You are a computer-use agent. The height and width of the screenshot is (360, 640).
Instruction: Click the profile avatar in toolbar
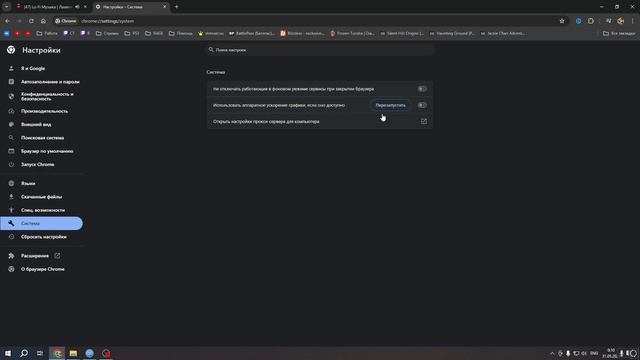click(x=621, y=21)
